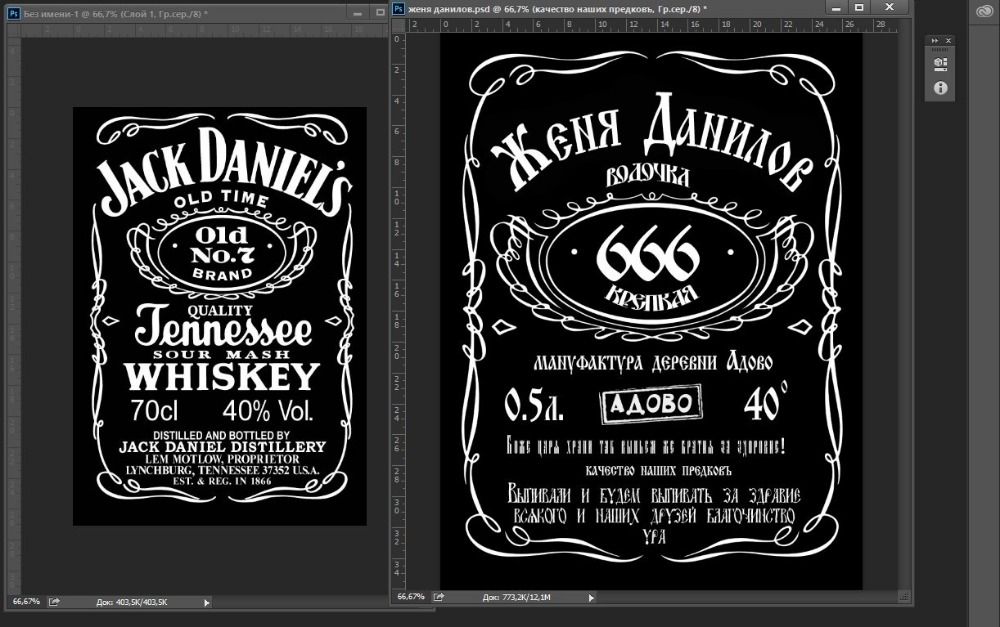Viewport: 1000px width, 627px height.
Task: Click Ps icon of женя данилов.psd window
Action: (398, 8)
